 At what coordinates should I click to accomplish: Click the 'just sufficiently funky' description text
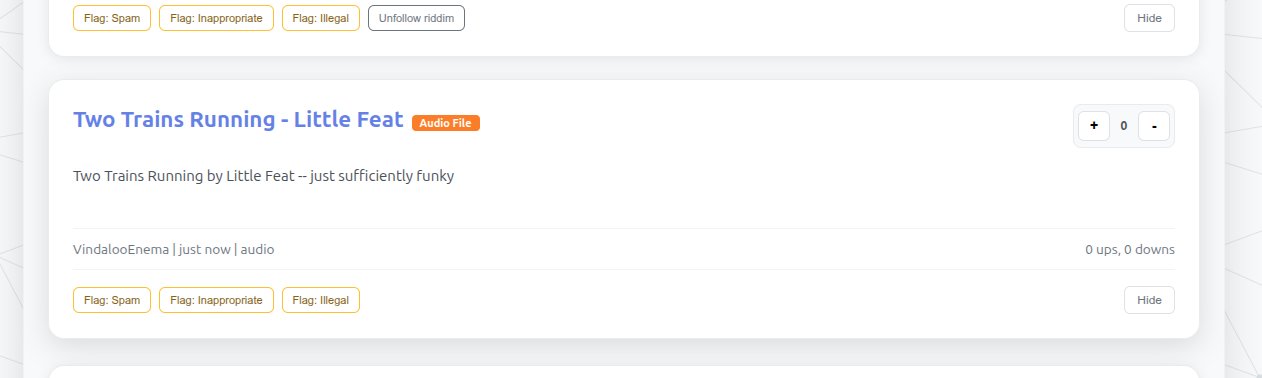point(382,176)
